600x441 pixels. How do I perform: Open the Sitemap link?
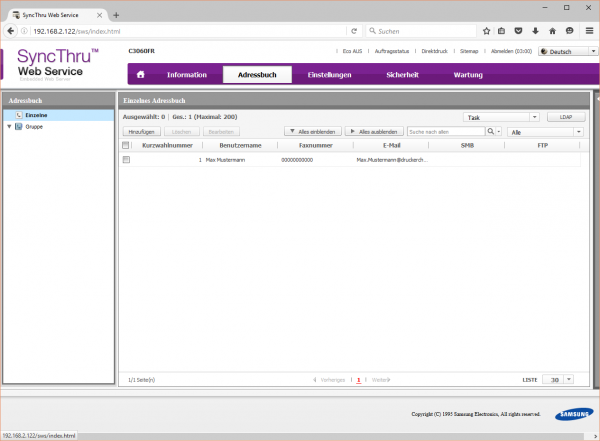[468, 50]
